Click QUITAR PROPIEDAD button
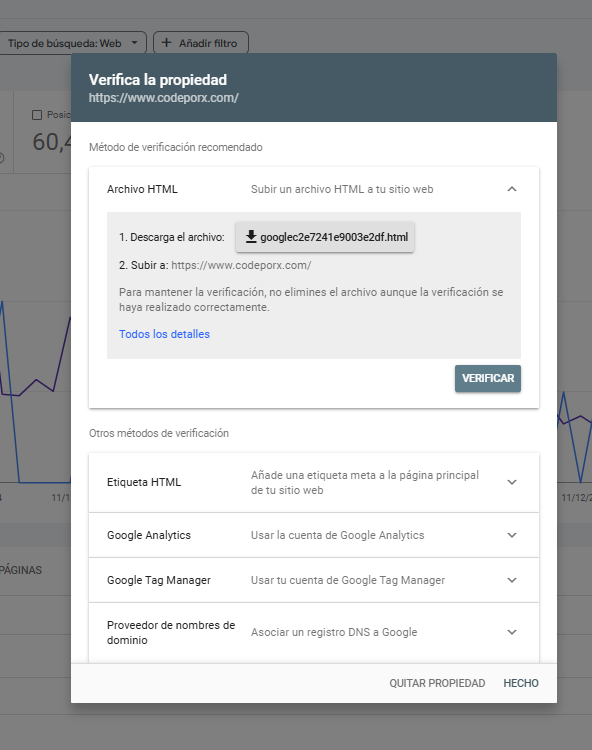Screen dimensions: 592x750 click(437, 683)
